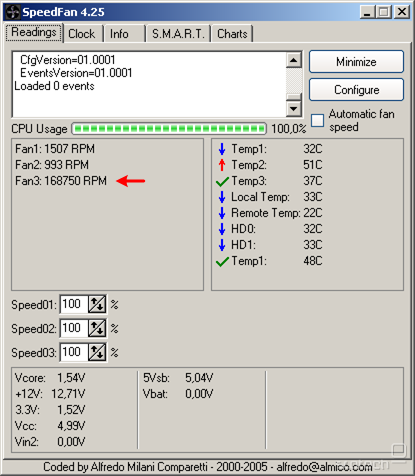Image resolution: width=415 pixels, height=476 pixels.
Task: Click the Speed01 value field
Action: (74, 304)
